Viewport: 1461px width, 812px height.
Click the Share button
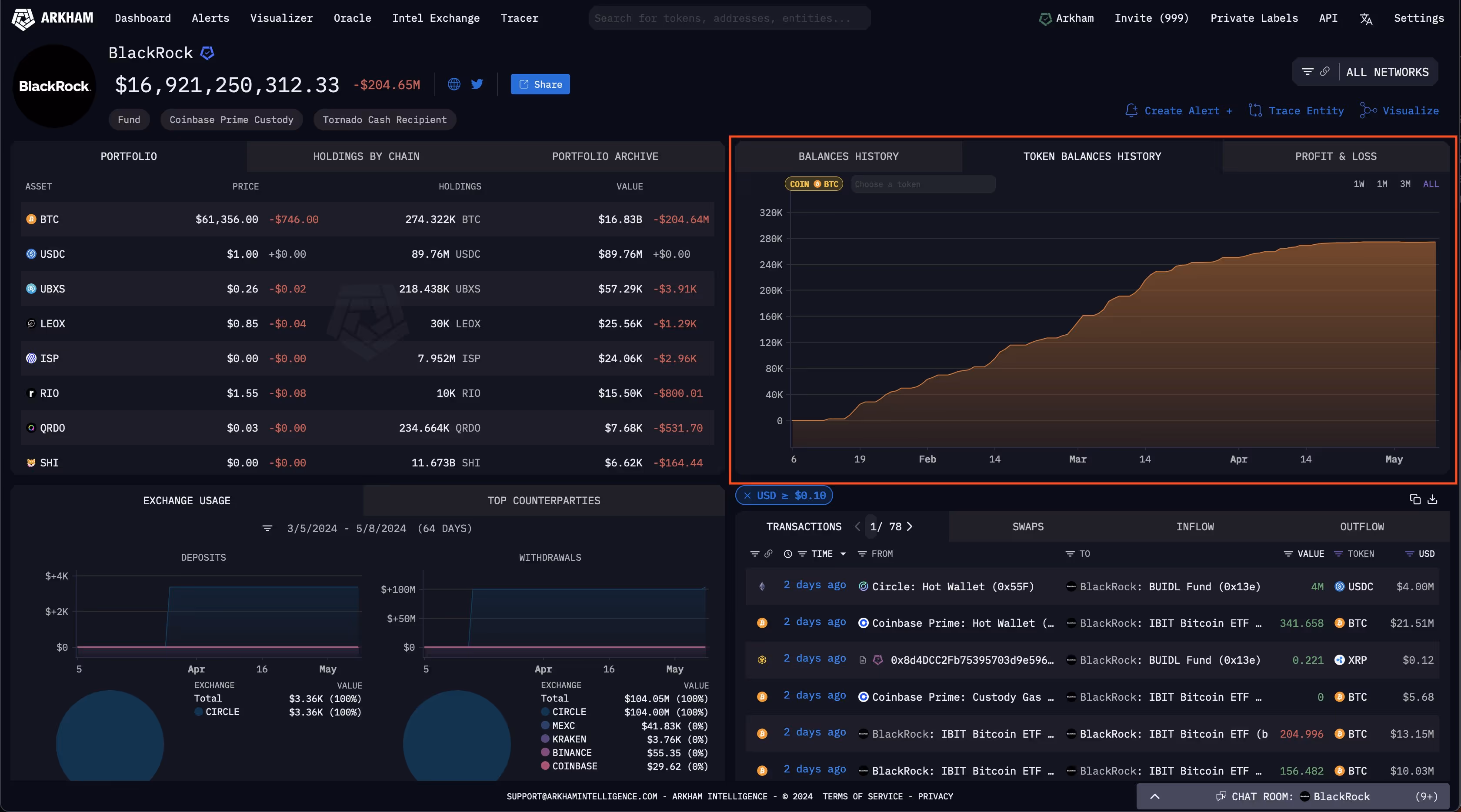pyautogui.click(x=540, y=84)
